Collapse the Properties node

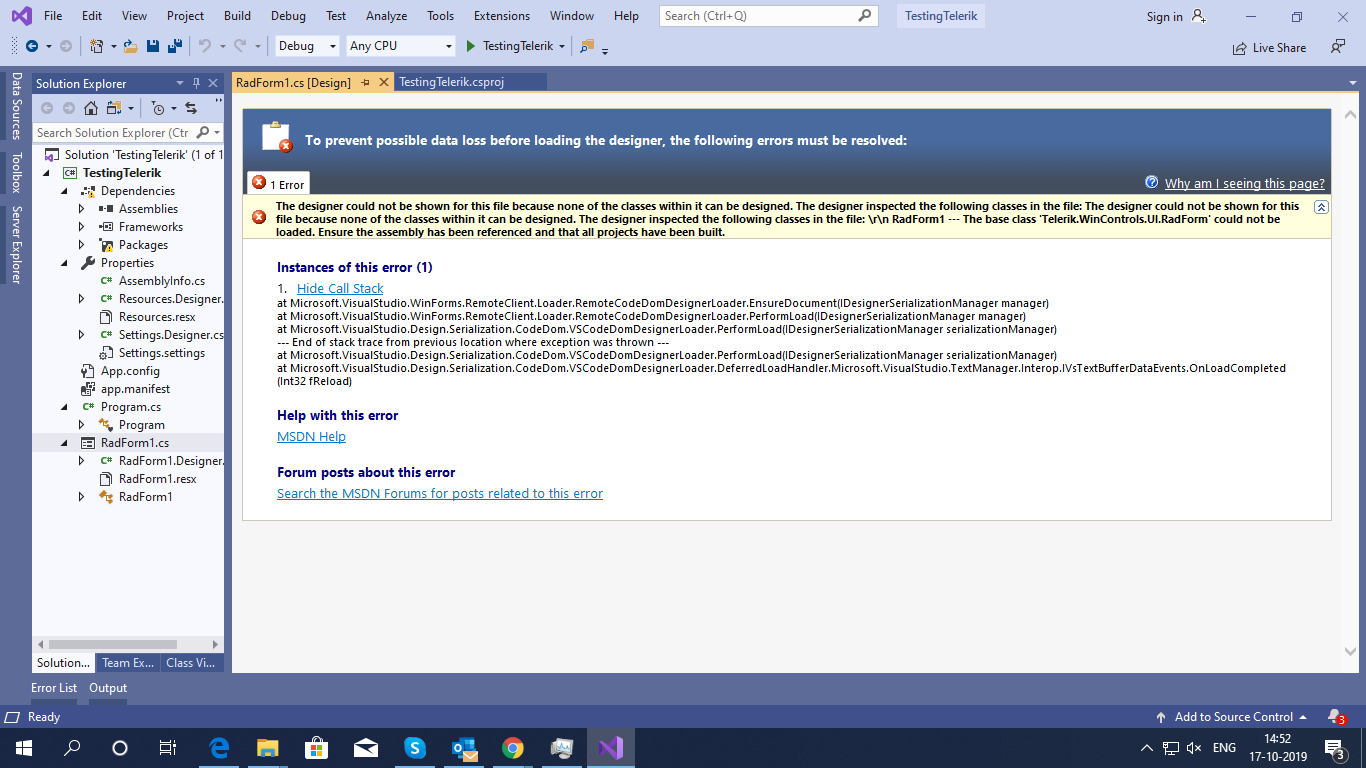pos(65,263)
